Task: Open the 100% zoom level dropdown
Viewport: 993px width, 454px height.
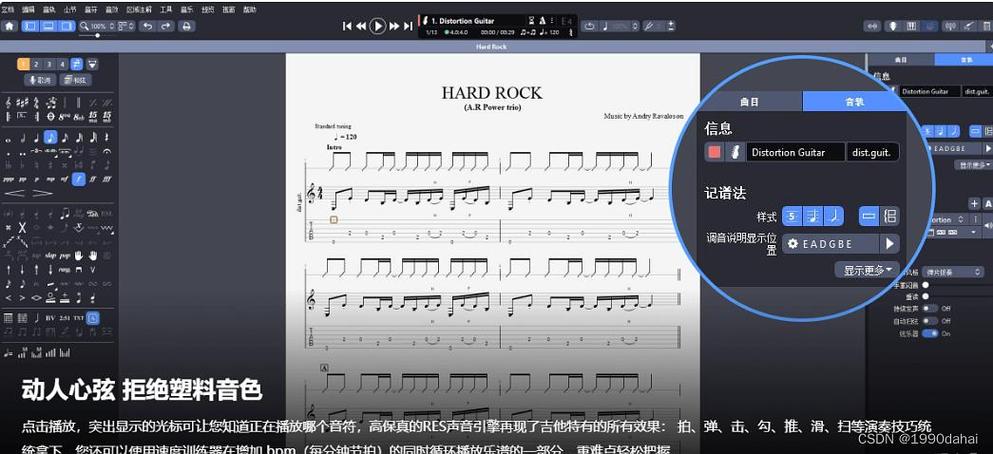Action: pyautogui.click(x=96, y=26)
